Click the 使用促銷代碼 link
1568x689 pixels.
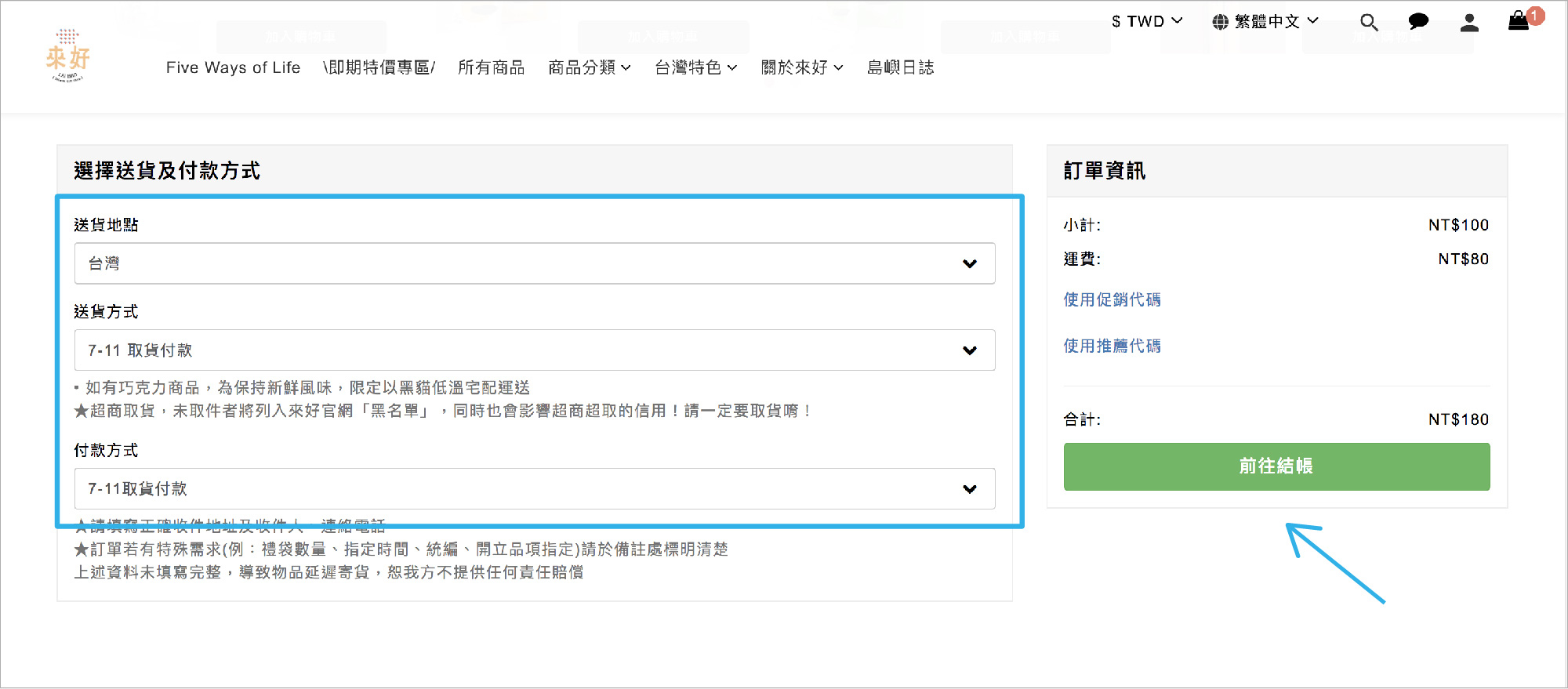click(1112, 299)
